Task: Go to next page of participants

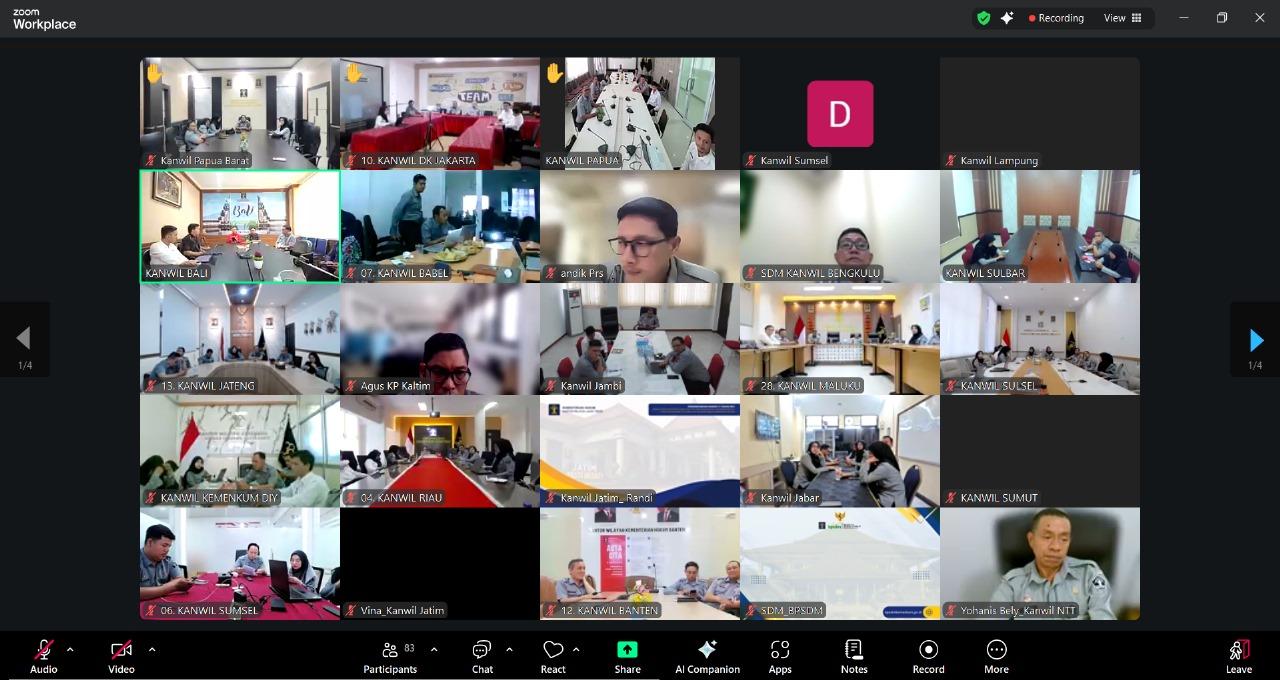Action: click(1255, 341)
